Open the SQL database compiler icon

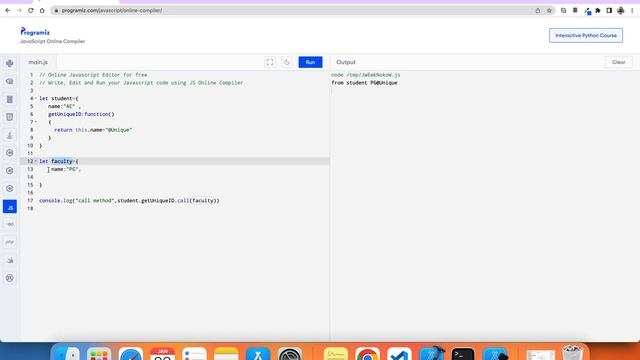(10, 99)
